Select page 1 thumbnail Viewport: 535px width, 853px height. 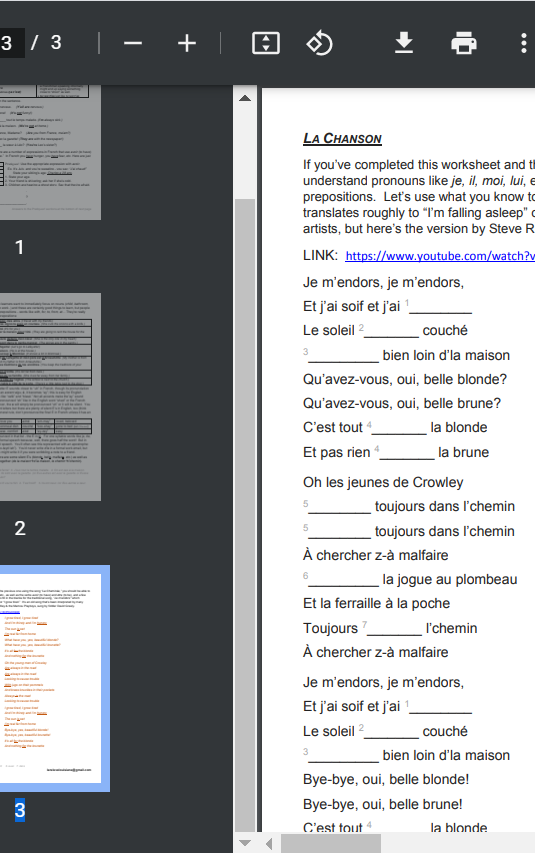tap(50, 152)
